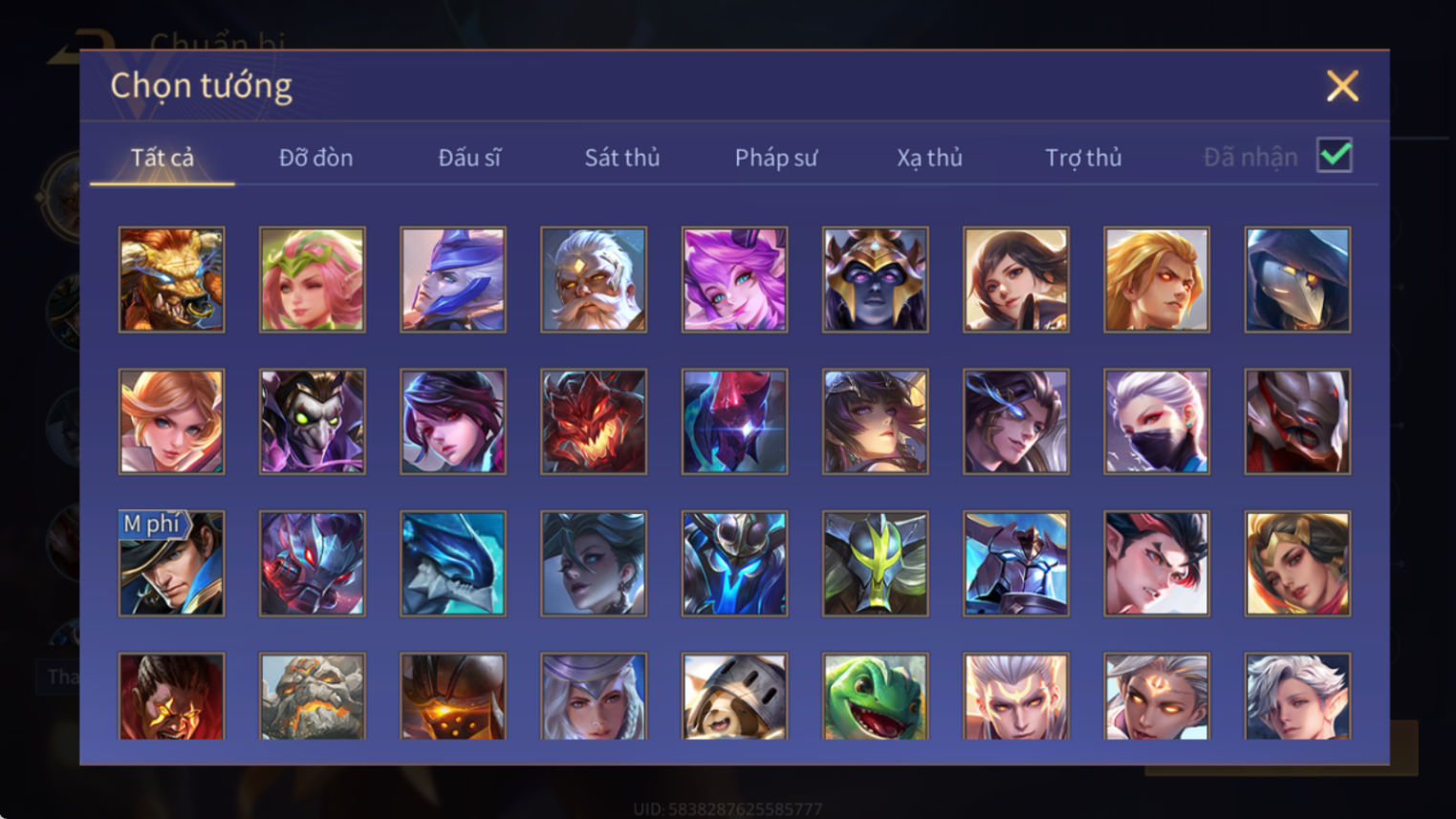Show the Pháp sư hero list
The width and height of the screenshot is (1456, 819).
point(776,158)
